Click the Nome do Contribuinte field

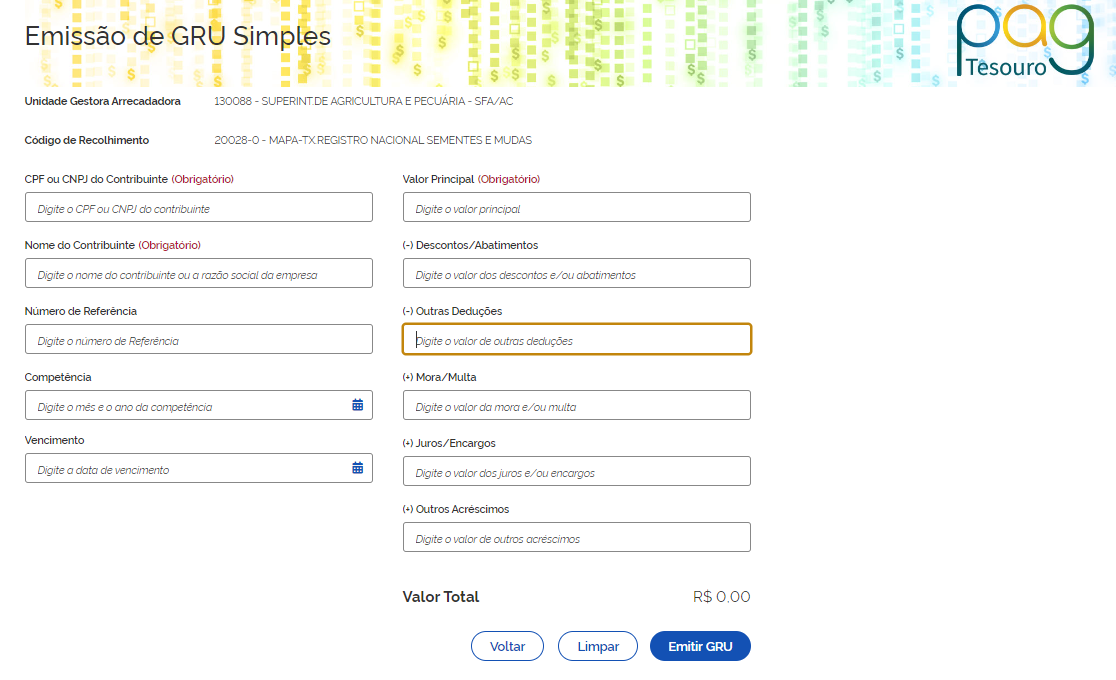click(x=198, y=274)
